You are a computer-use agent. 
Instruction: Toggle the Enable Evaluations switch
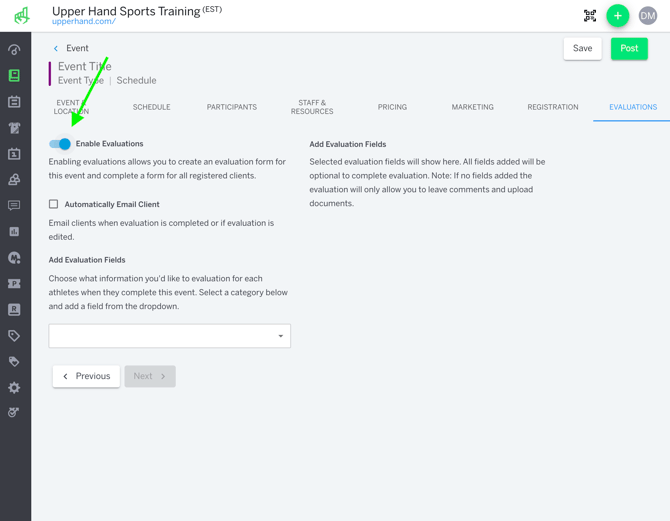point(60,144)
